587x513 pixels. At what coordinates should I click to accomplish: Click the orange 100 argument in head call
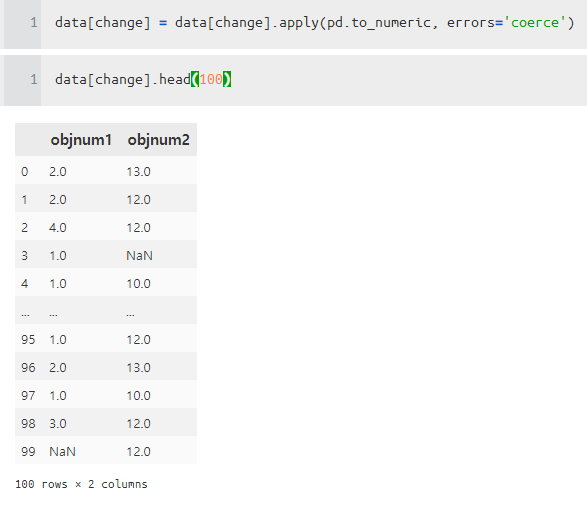tap(211, 79)
